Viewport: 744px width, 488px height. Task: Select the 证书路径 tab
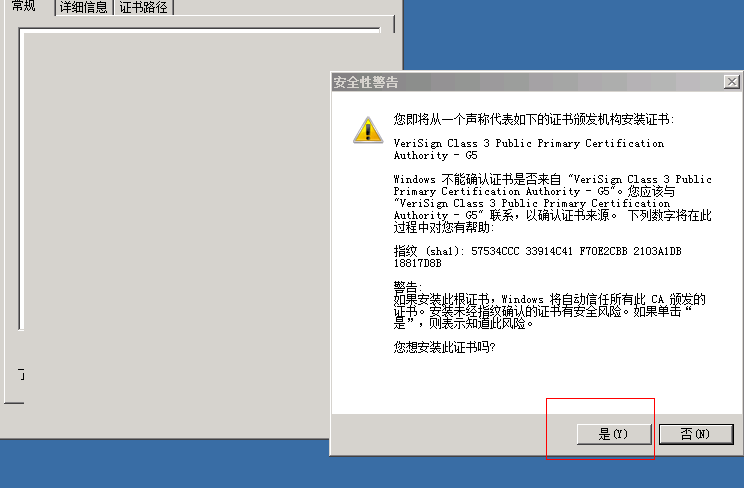click(143, 7)
